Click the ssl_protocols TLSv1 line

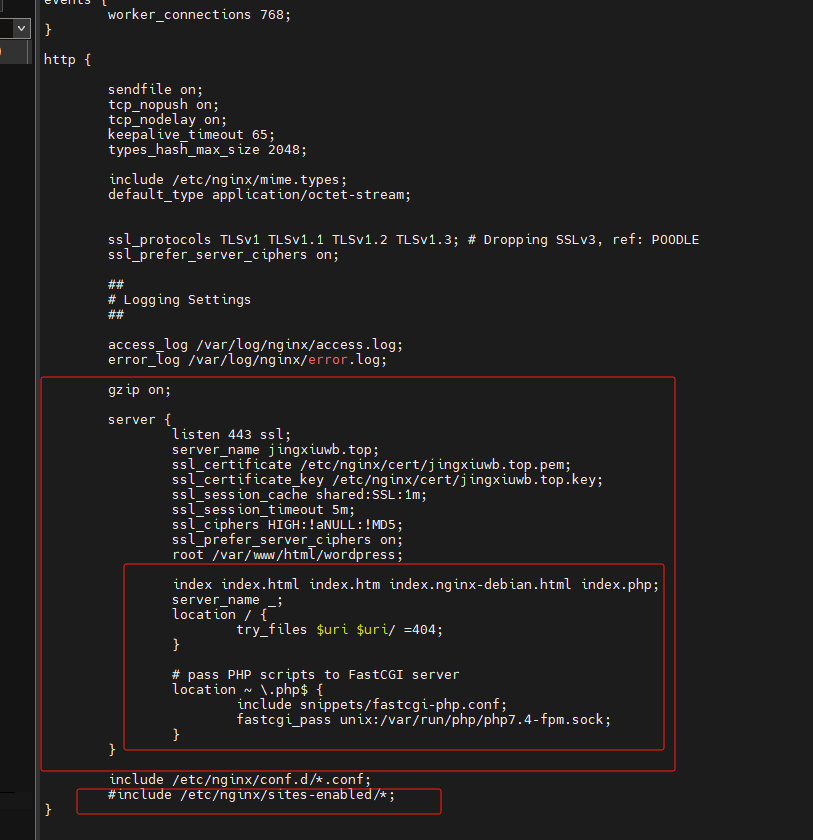[x=403, y=239]
